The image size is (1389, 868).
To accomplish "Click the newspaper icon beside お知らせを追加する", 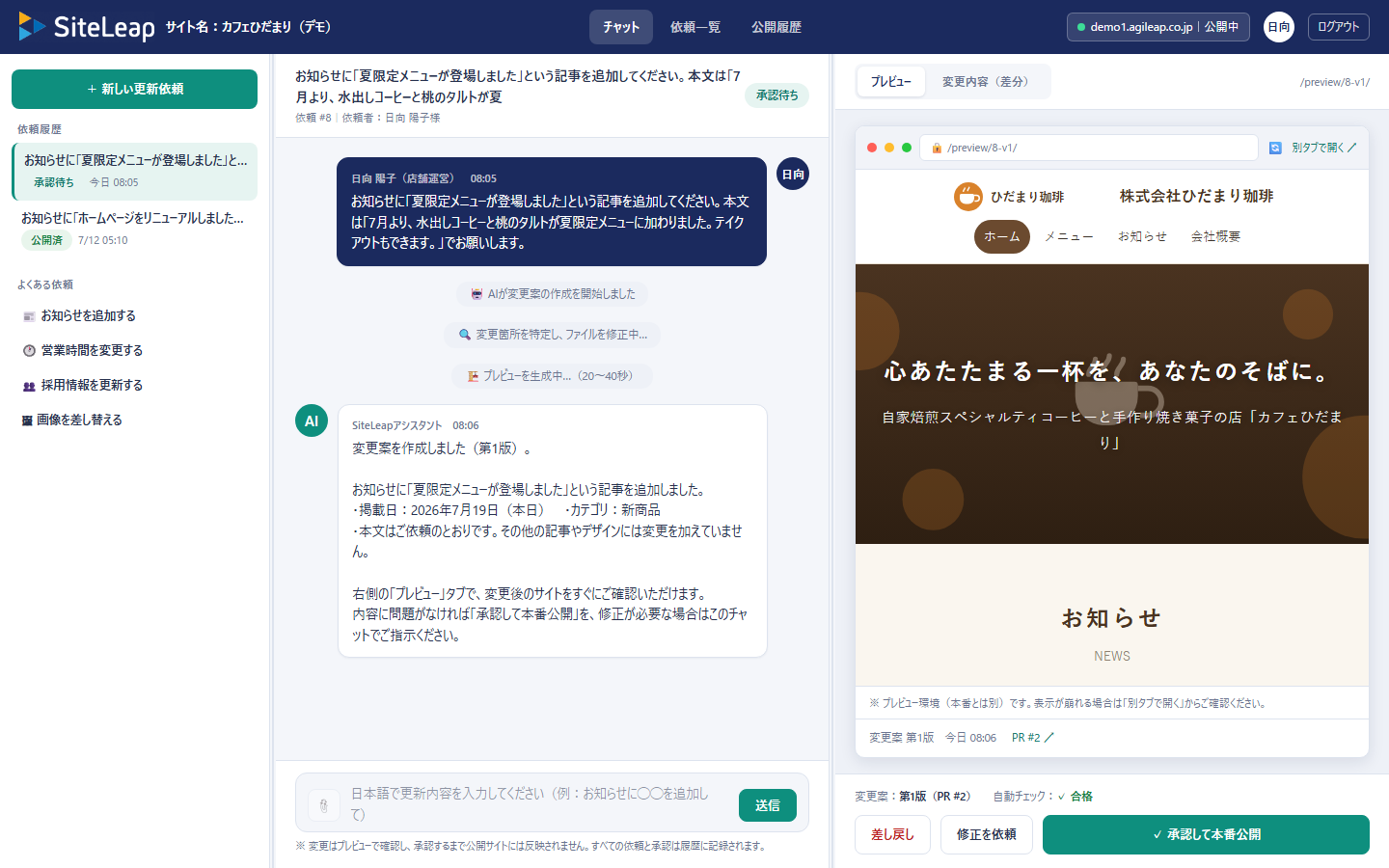I will [x=29, y=316].
